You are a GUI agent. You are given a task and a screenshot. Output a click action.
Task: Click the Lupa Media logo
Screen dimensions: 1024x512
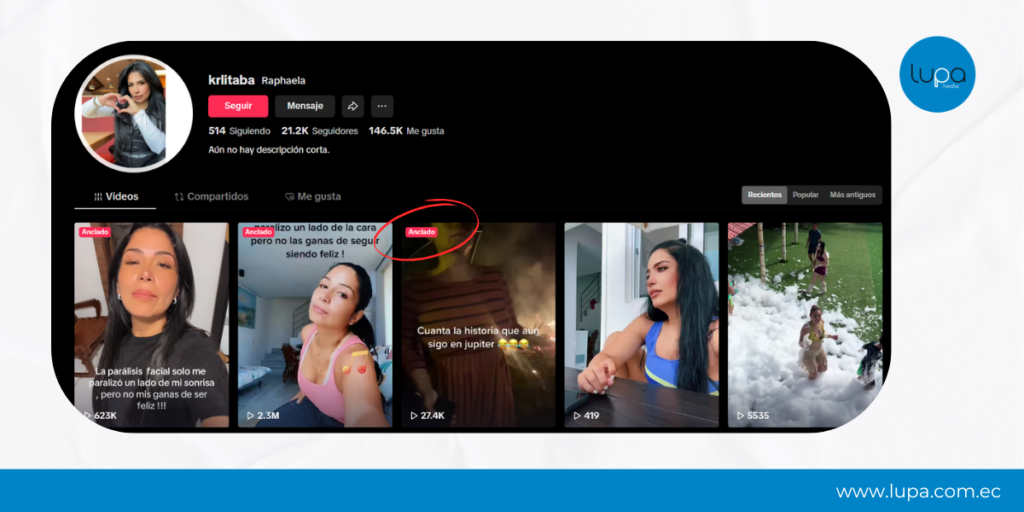coord(936,74)
